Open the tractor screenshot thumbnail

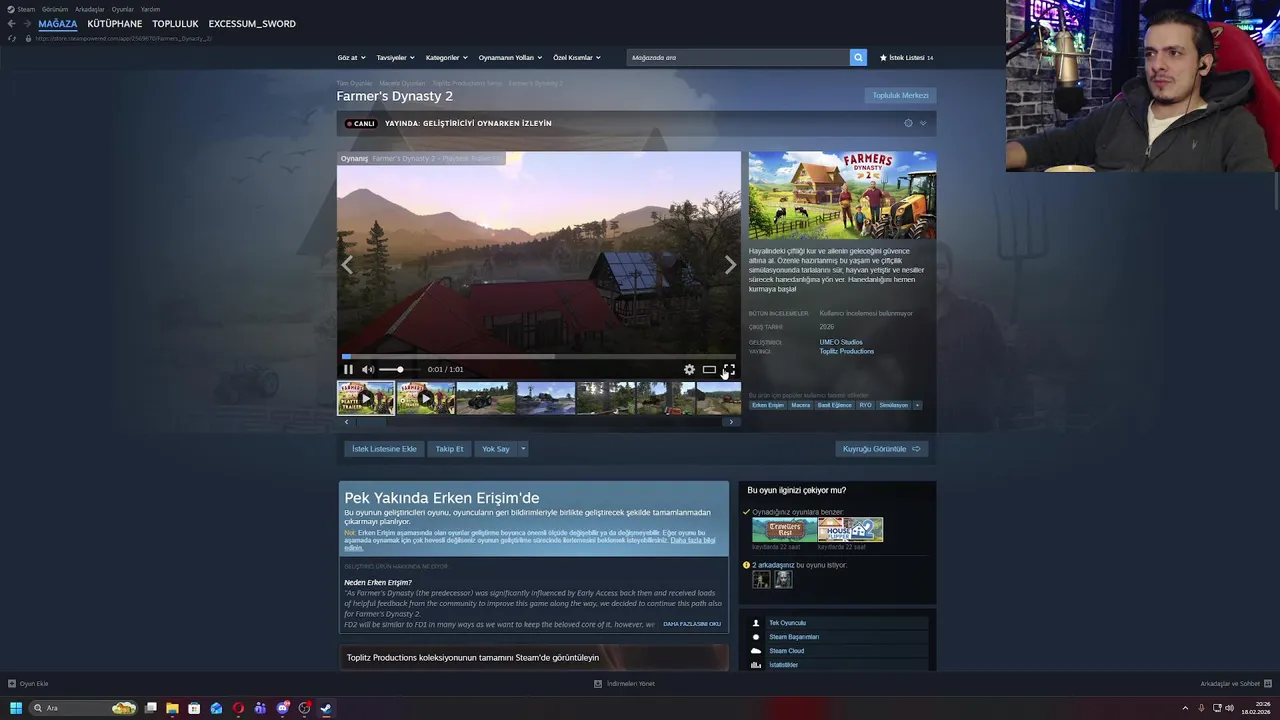(486, 398)
